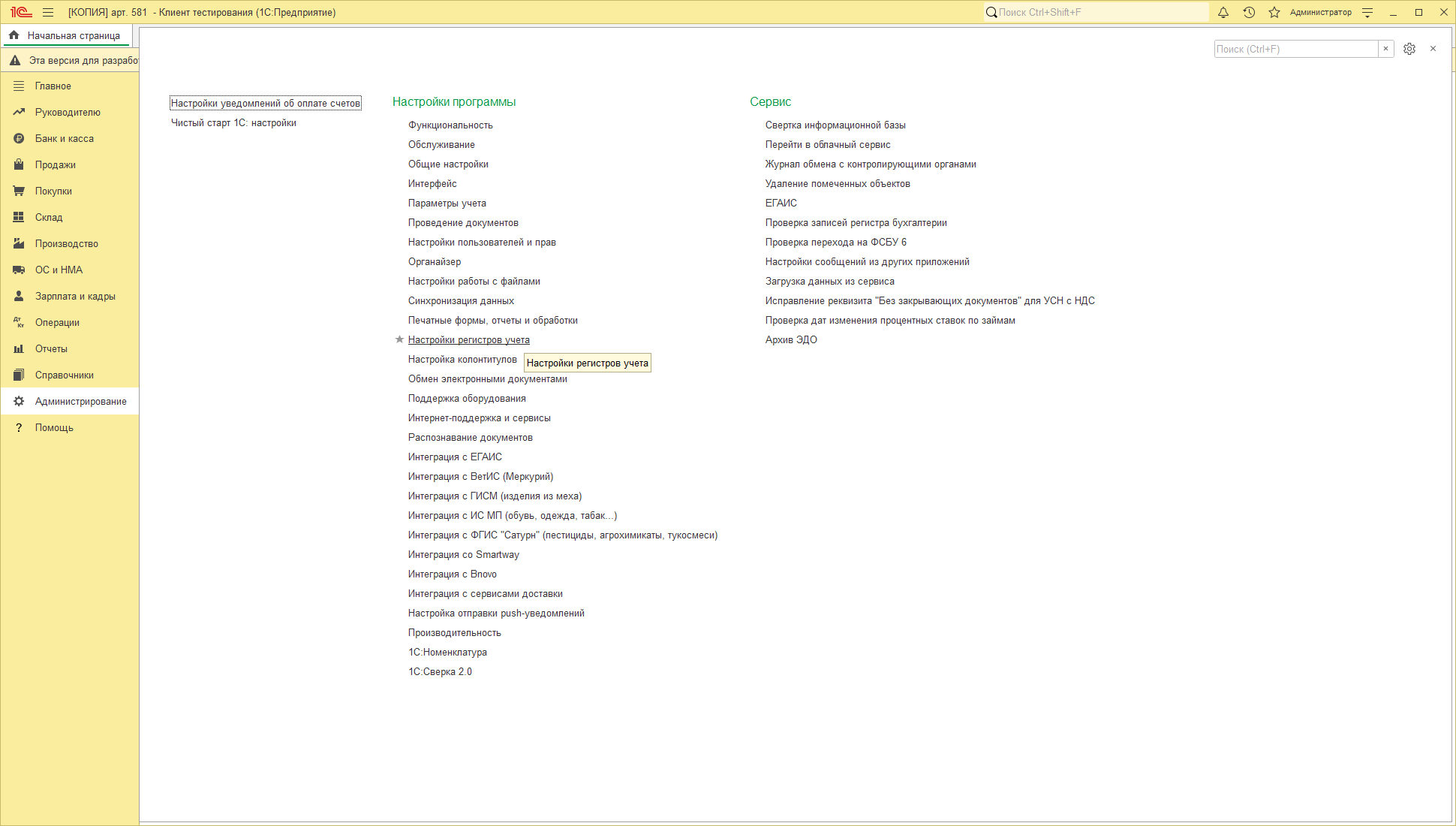Open the Отчеты section
This screenshot has width=1456, height=826.
(x=70, y=349)
